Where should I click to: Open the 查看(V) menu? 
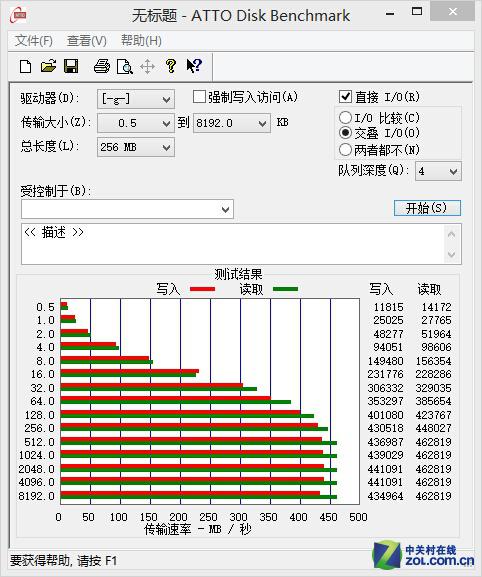point(87,41)
